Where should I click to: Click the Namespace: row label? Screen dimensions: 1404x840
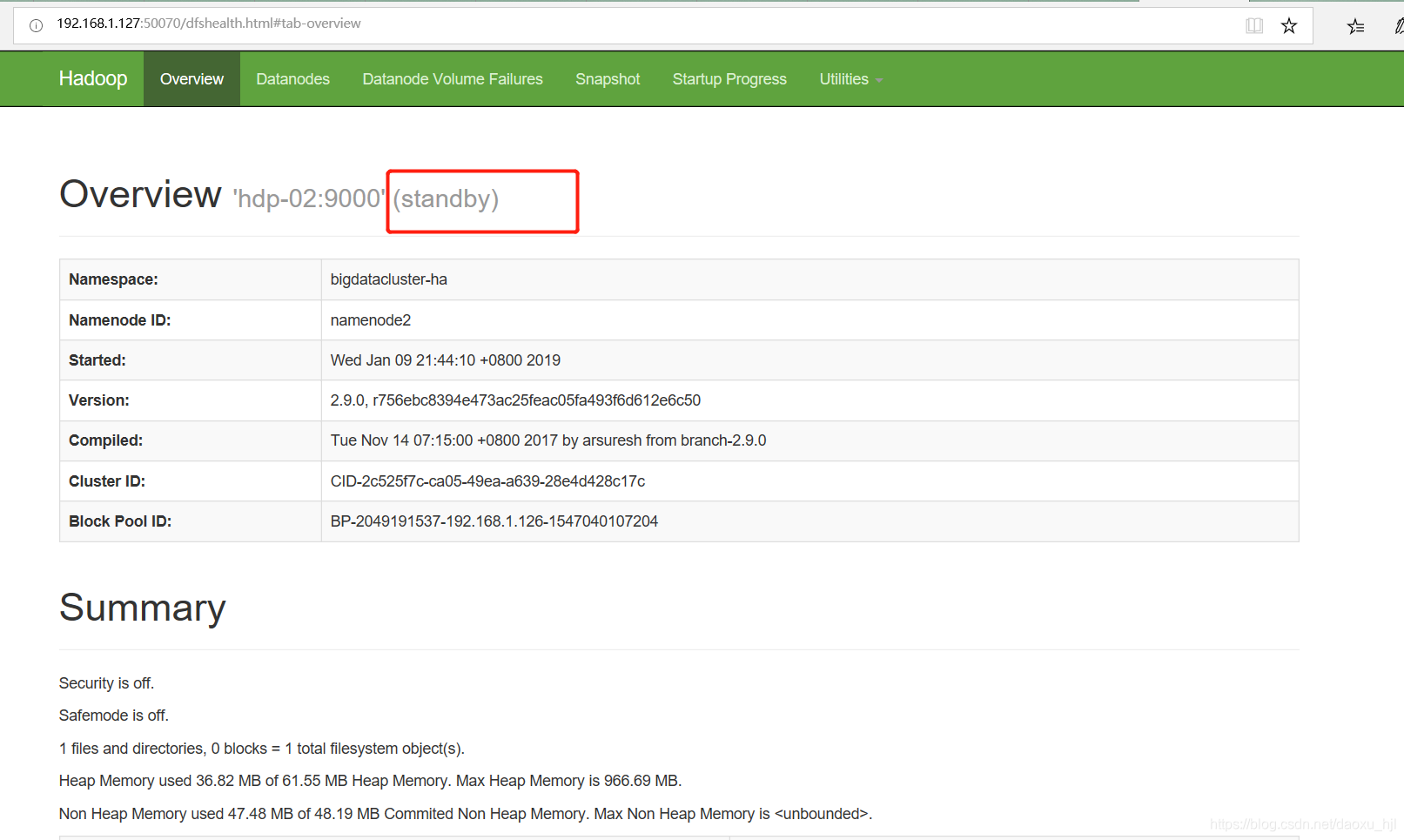pyautogui.click(x=113, y=279)
